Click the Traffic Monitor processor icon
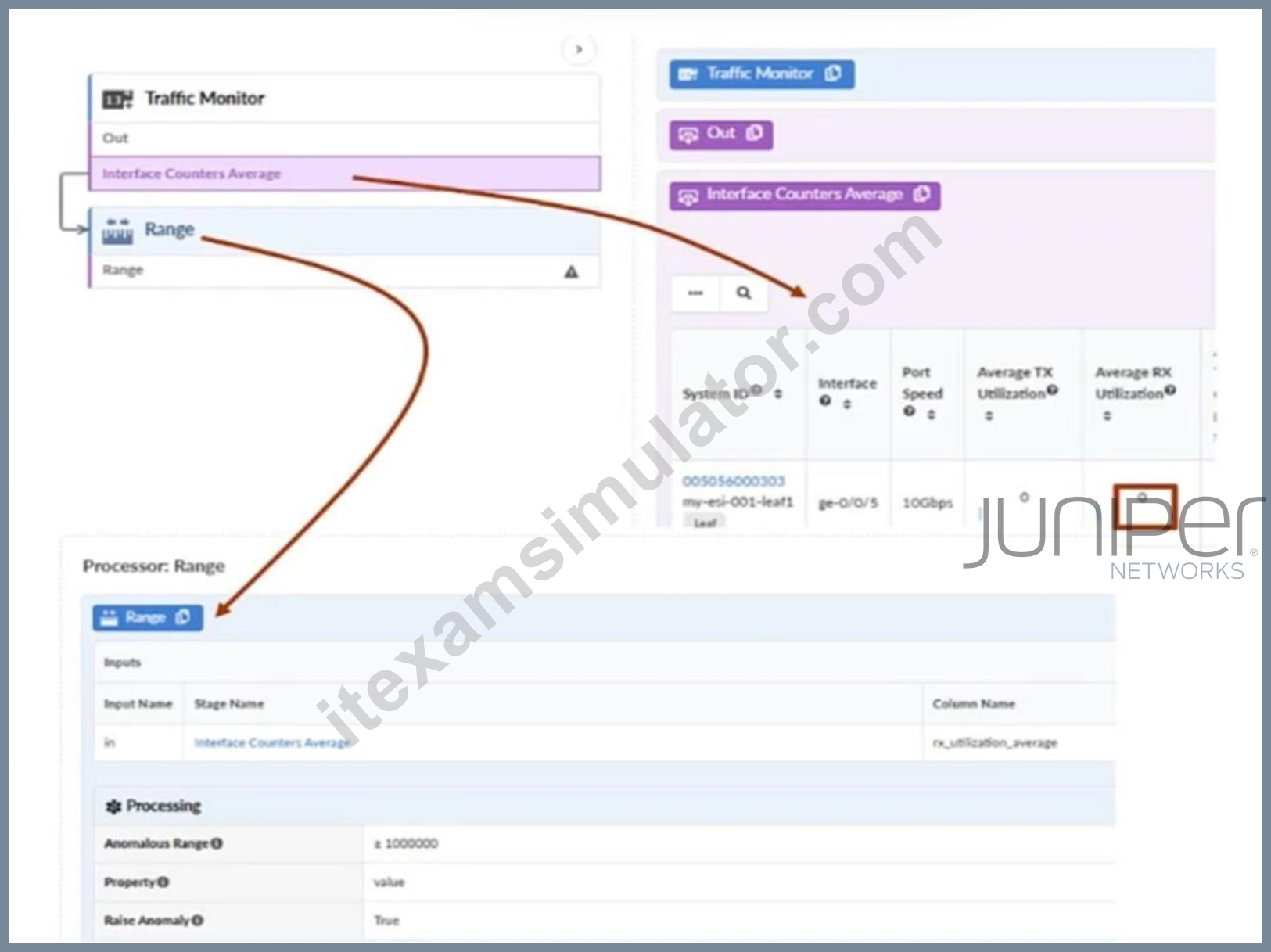The height and width of the screenshot is (952, 1271). [x=117, y=99]
